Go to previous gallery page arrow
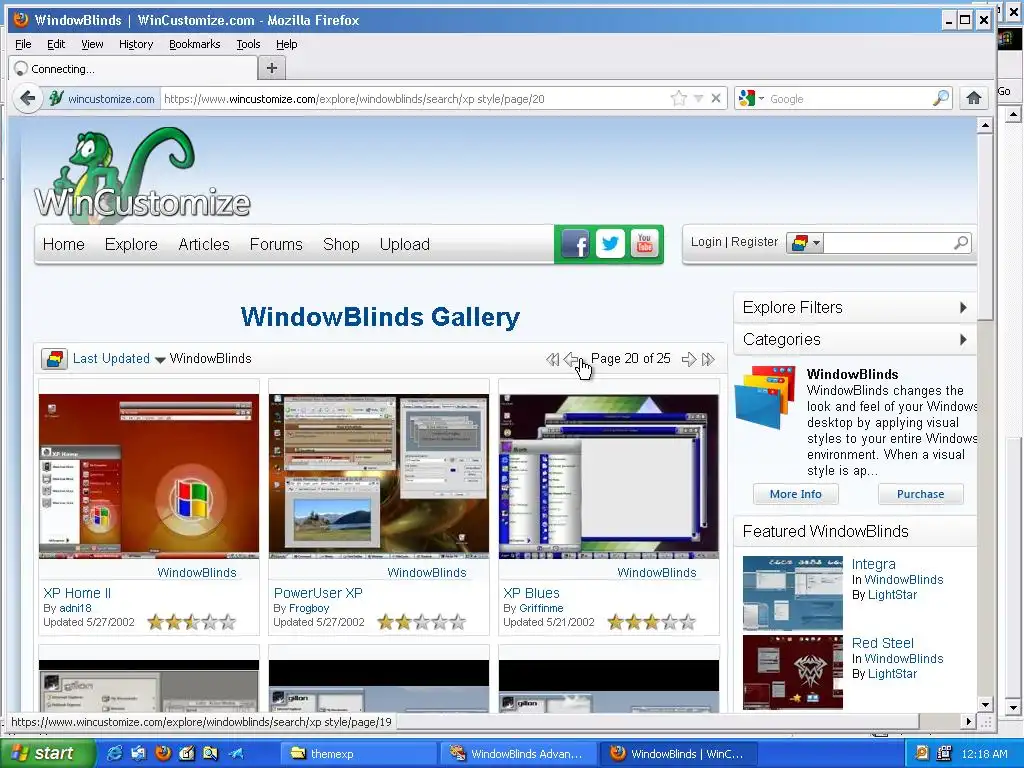Viewport: 1024px width, 768px height. (x=572, y=359)
